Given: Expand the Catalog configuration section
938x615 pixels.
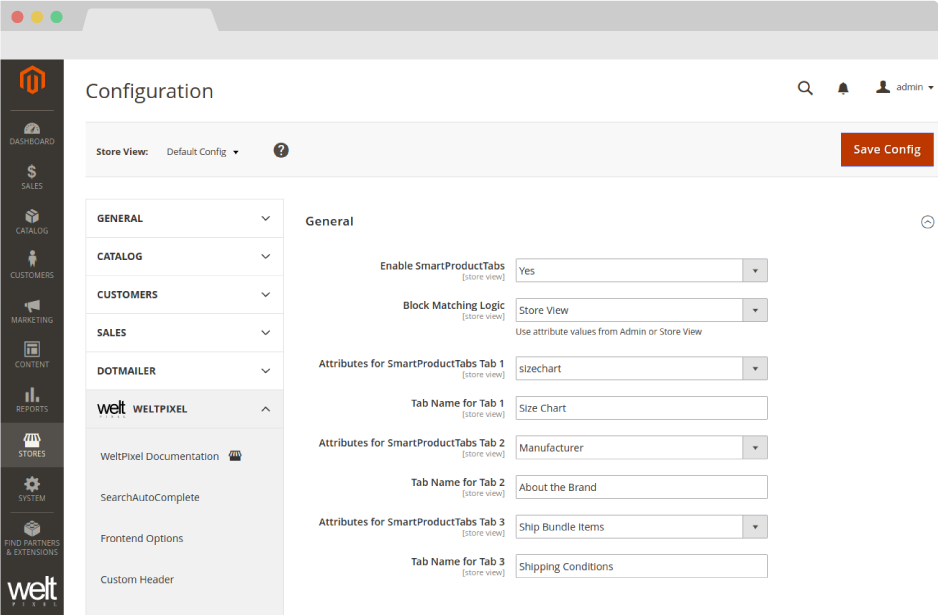Looking at the screenshot, I should pyautogui.click(x=184, y=257).
